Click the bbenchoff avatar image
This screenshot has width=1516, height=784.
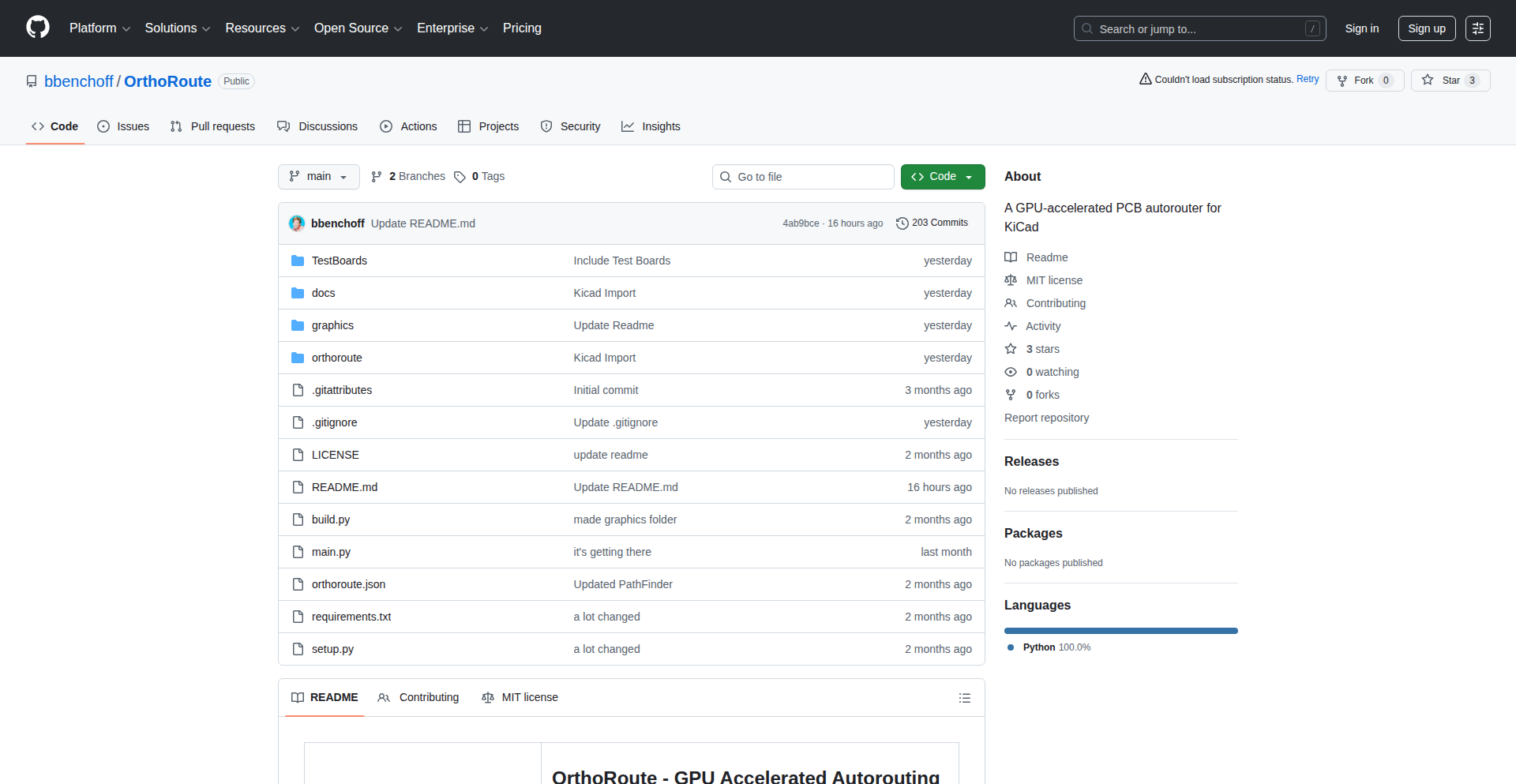[x=297, y=223]
